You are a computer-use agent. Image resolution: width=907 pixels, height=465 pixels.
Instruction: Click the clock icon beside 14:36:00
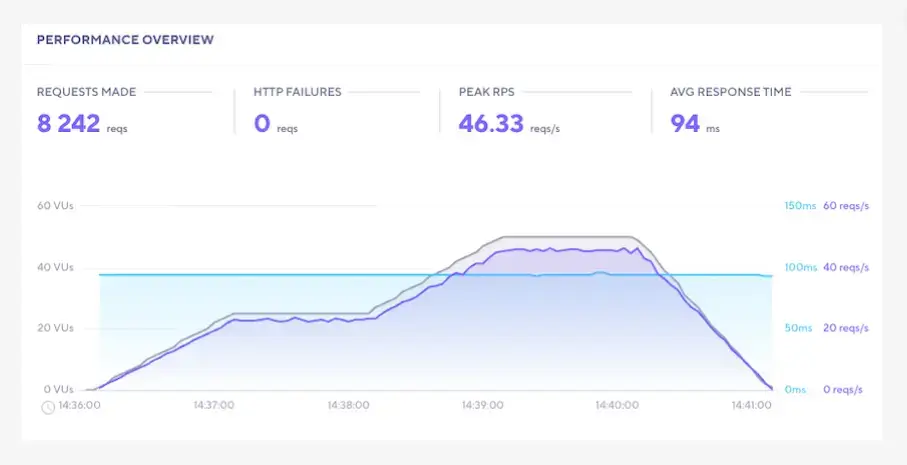[x=48, y=407]
